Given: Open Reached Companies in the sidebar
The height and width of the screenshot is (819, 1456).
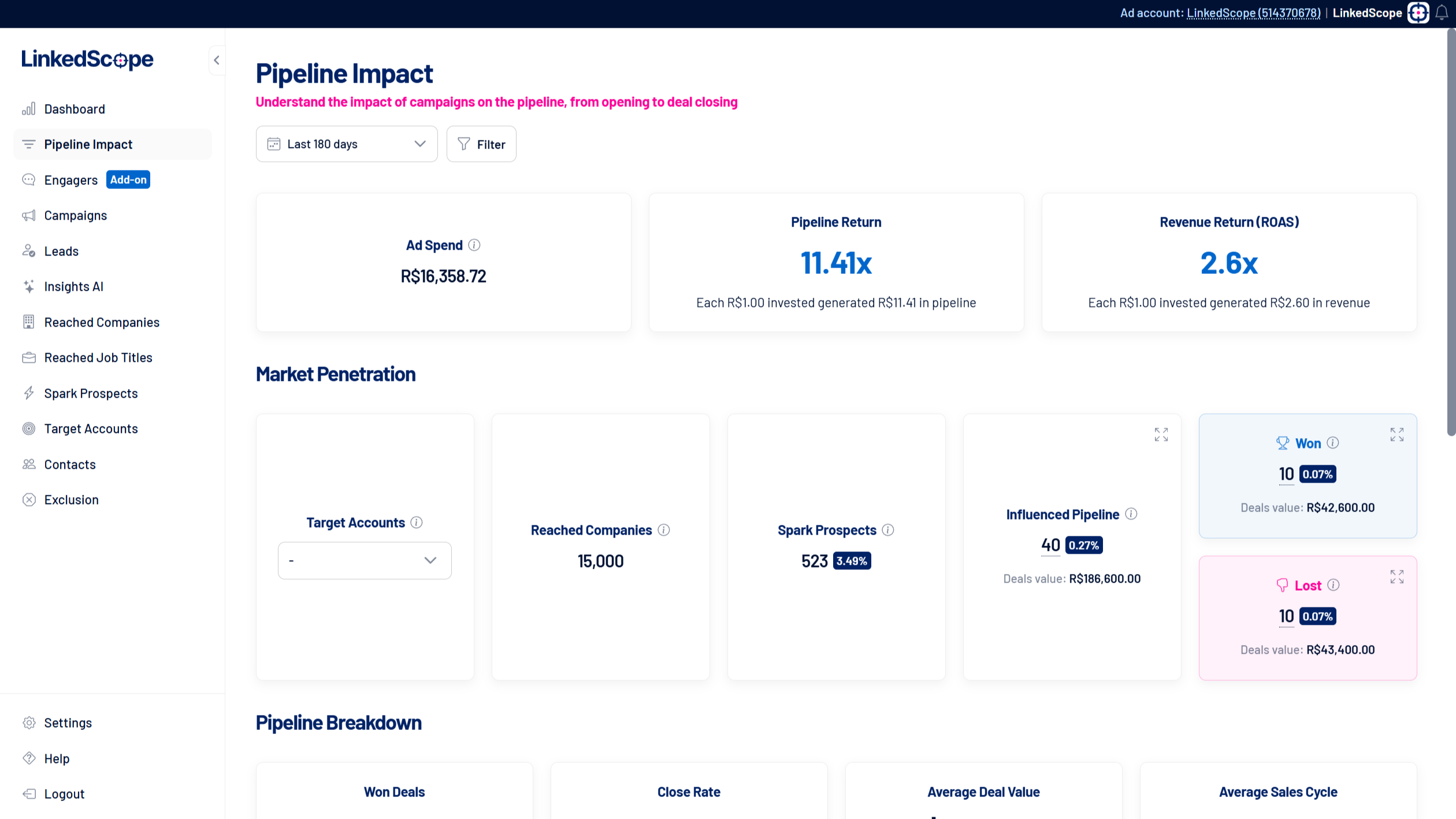Looking at the screenshot, I should [x=112, y=322].
